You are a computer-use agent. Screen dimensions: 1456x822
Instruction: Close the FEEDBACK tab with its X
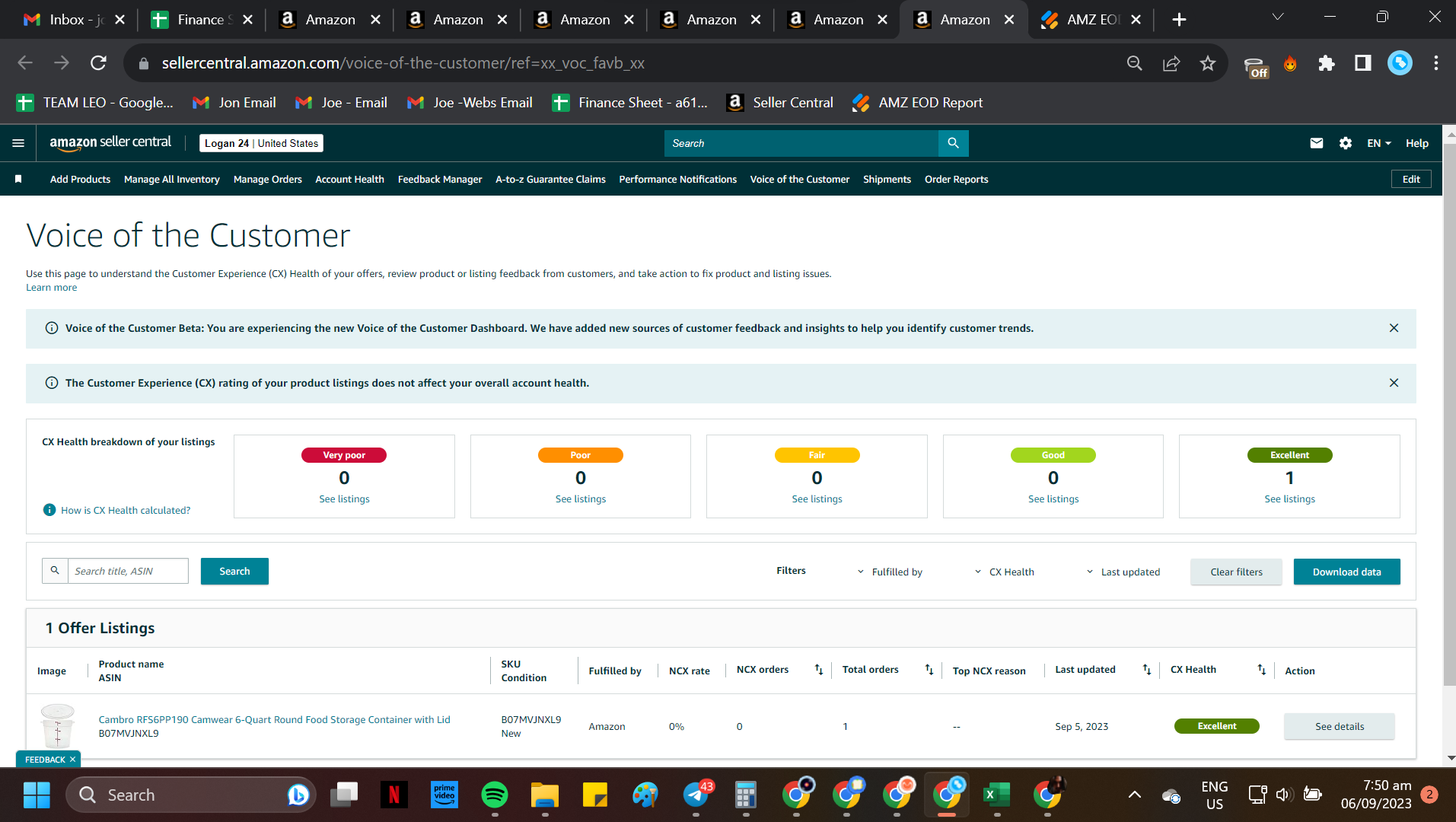73,760
